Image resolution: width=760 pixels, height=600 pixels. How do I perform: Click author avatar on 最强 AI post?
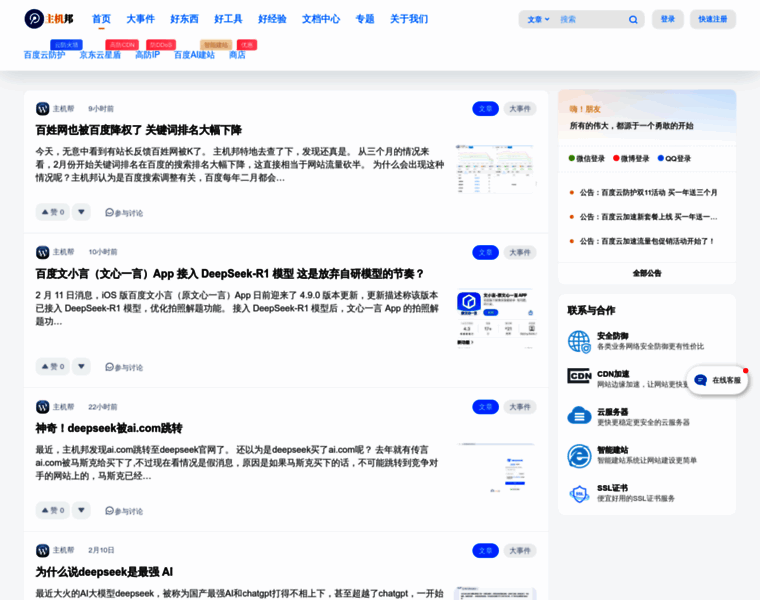[x=43, y=550]
